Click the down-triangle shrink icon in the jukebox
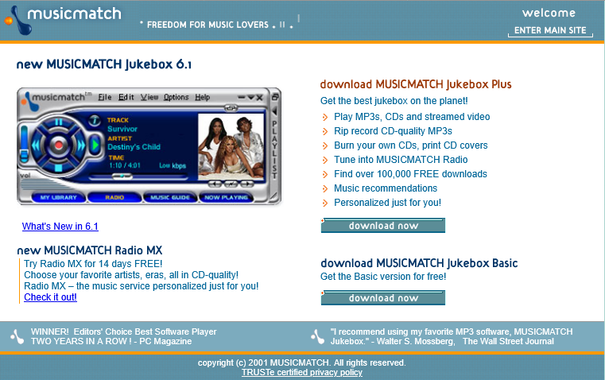Screen dimensions: 605x380 coord(251,97)
